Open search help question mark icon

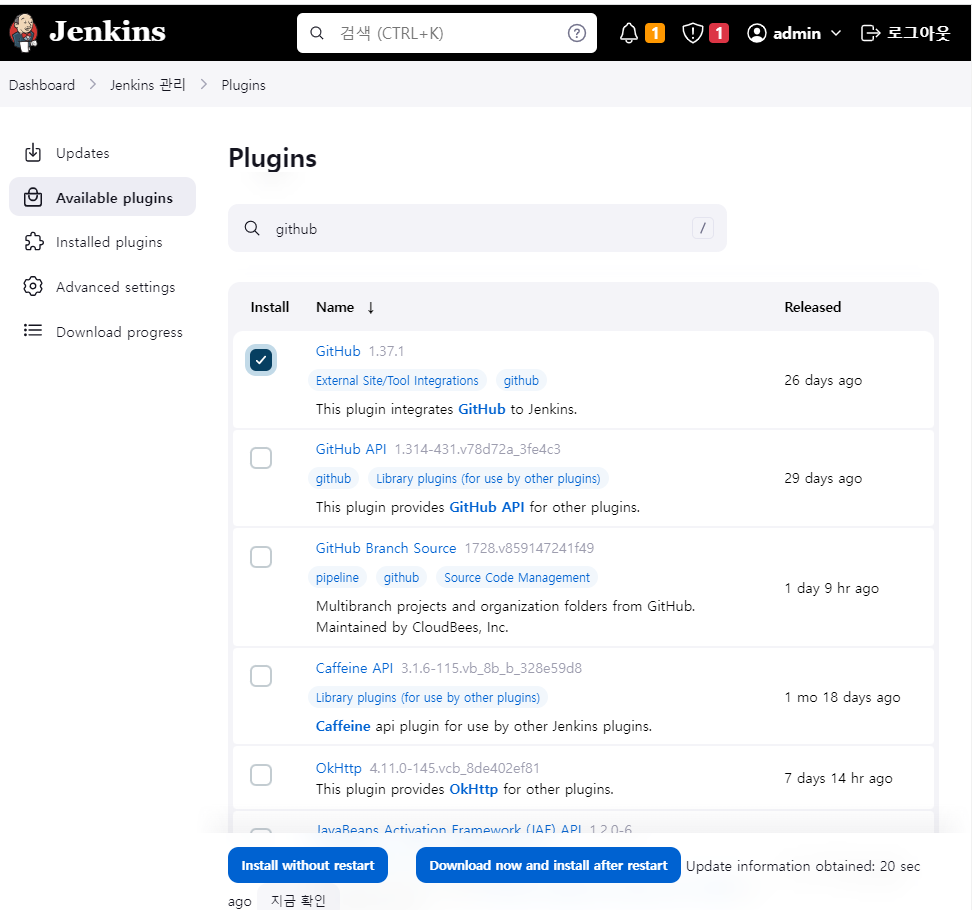point(577,33)
